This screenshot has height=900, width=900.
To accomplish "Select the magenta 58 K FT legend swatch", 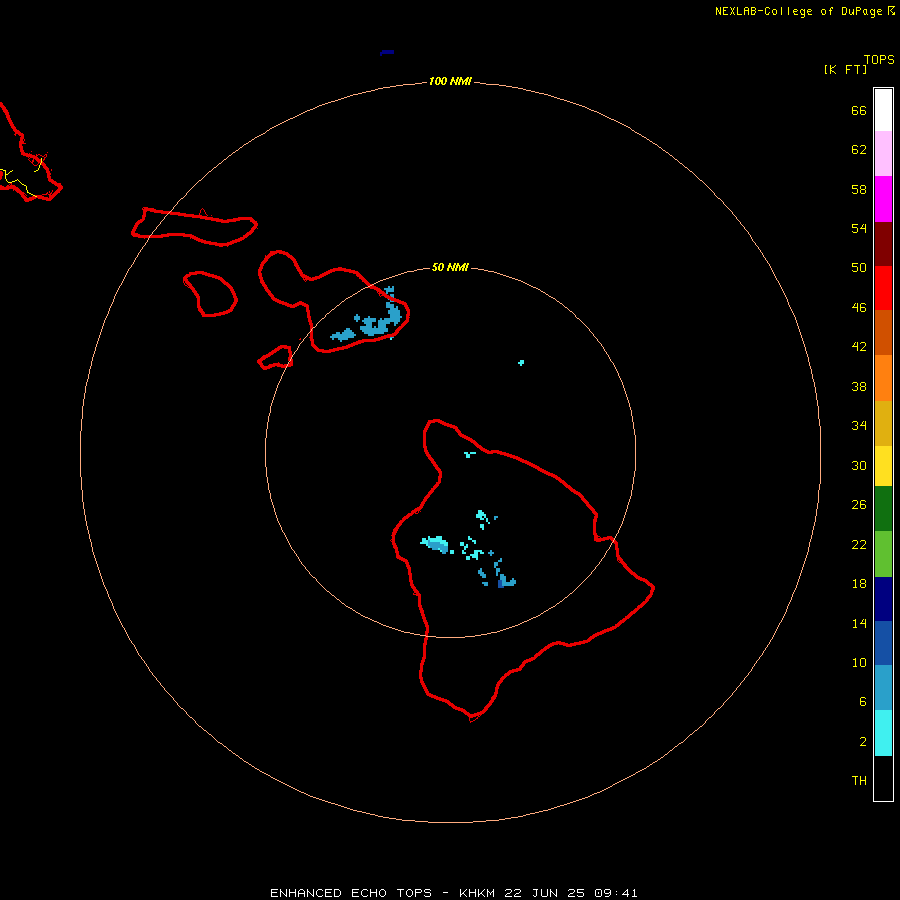I will tap(883, 199).
